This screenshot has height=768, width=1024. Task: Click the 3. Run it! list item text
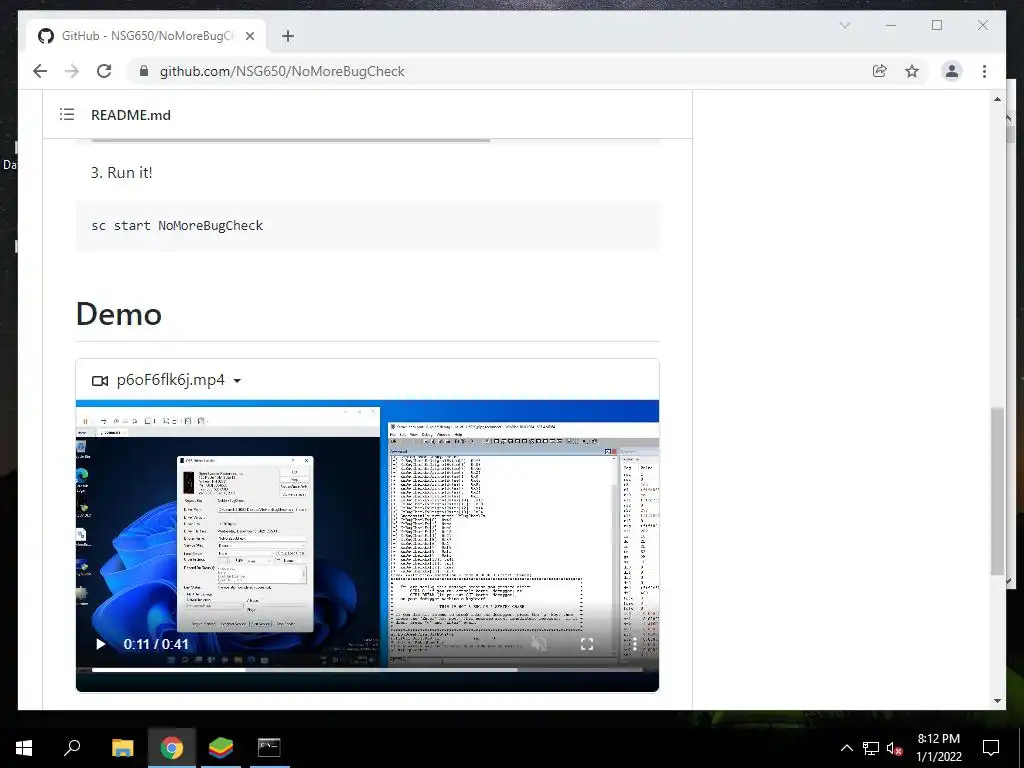(121, 172)
